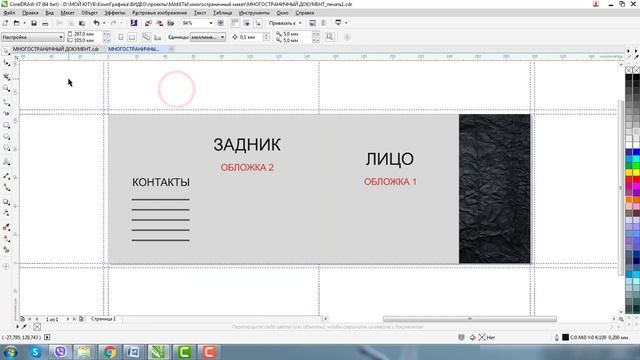The width and height of the screenshot is (640, 360).
Task: Toggle Show Guidelines button
Action: 258,23
